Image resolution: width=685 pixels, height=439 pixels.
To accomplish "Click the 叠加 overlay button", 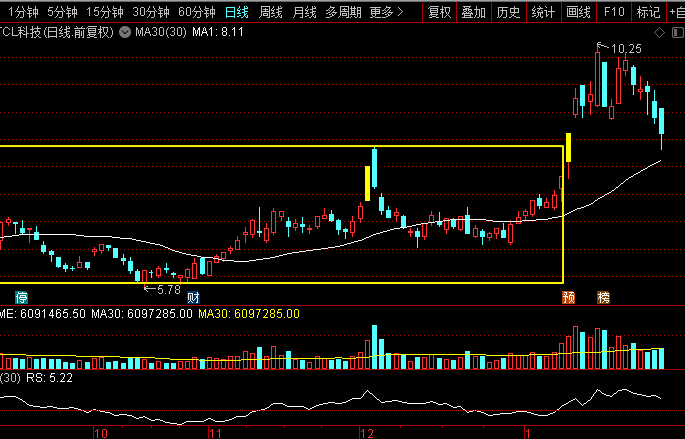I will [474, 12].
